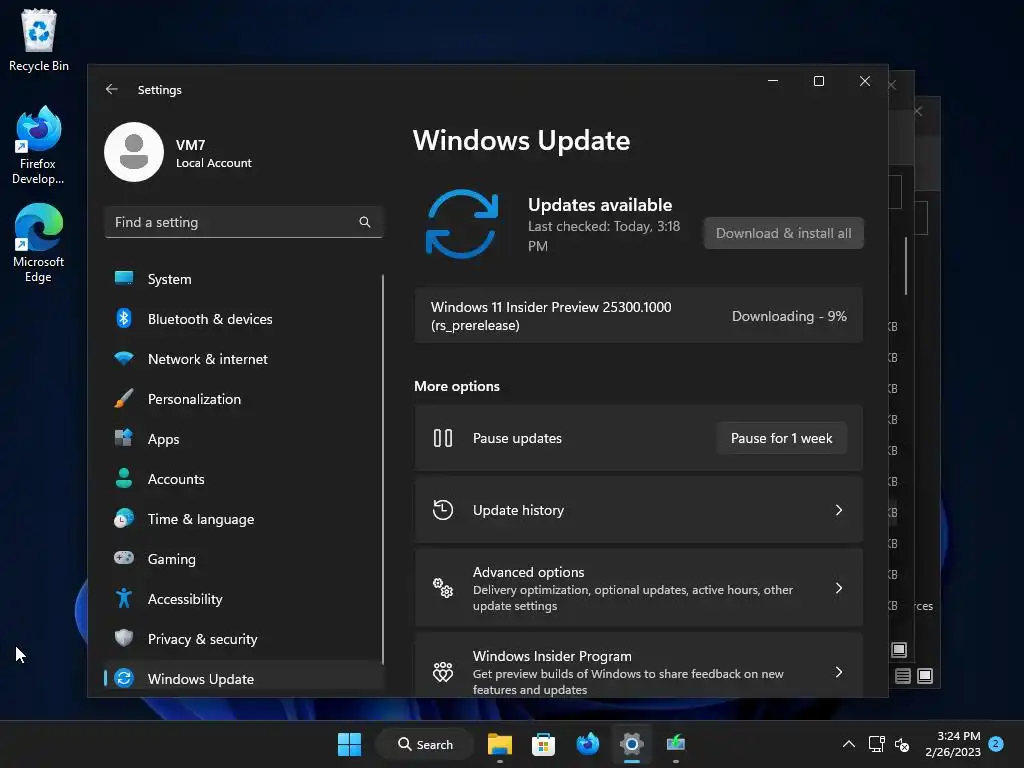Click the Bluetooth icon in sidebar
Screen dimensions: 1024x768
point(124,319)
